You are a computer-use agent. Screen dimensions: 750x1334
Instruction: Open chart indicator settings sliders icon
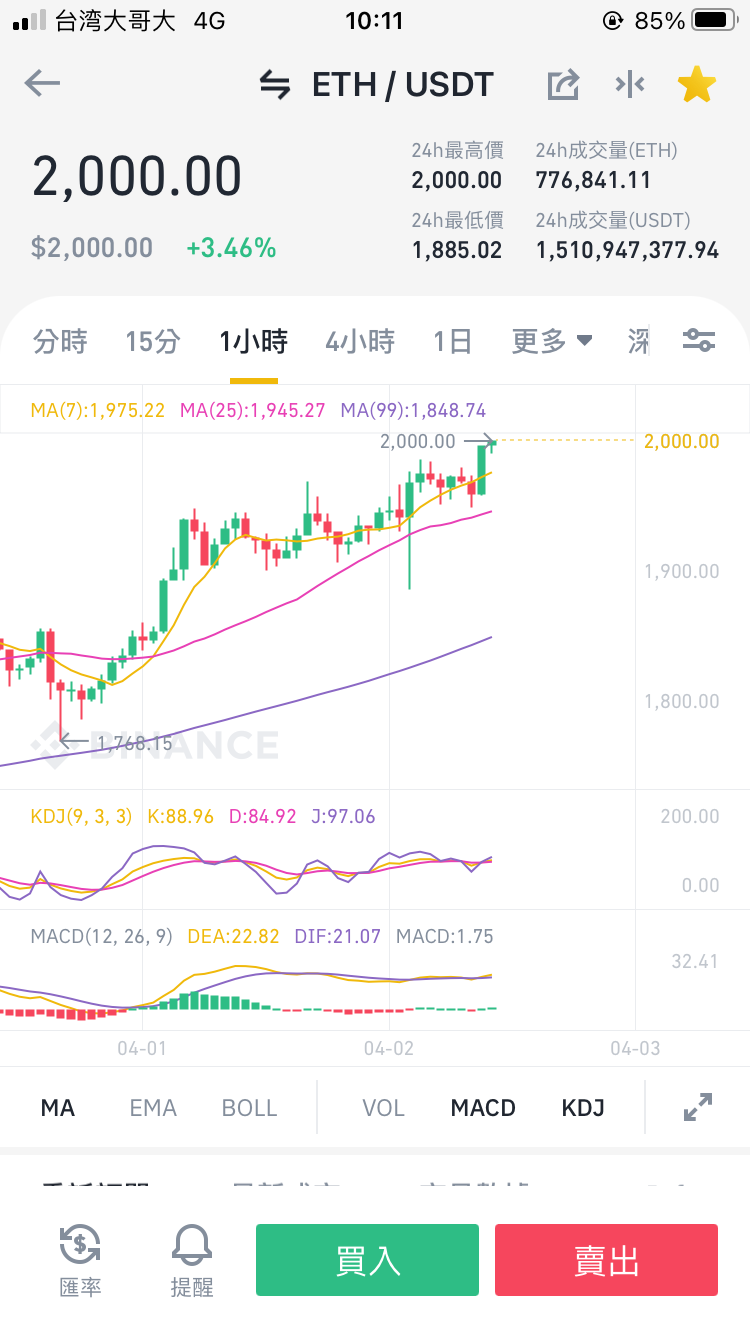698,341
